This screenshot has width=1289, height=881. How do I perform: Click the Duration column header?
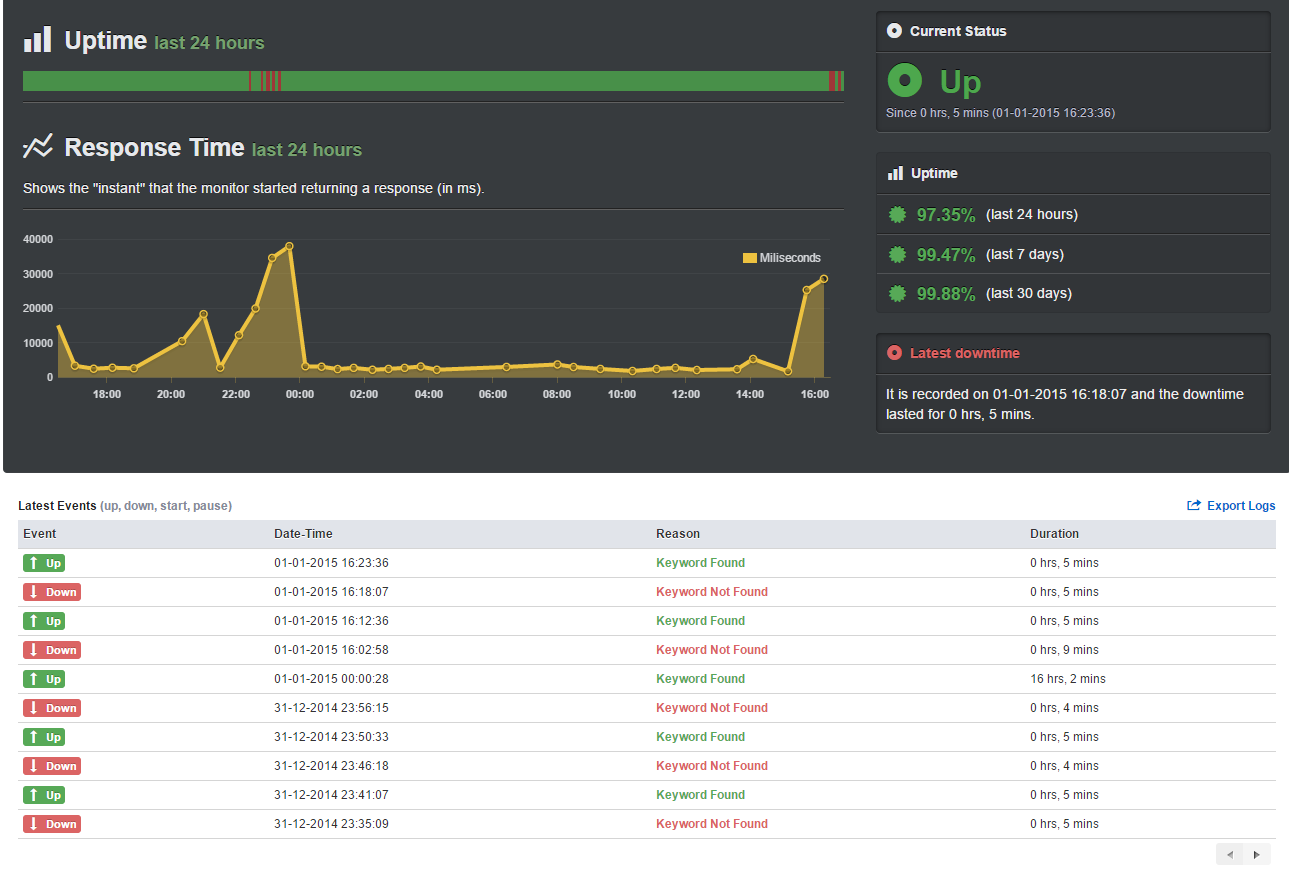(x=1054, y=534)
